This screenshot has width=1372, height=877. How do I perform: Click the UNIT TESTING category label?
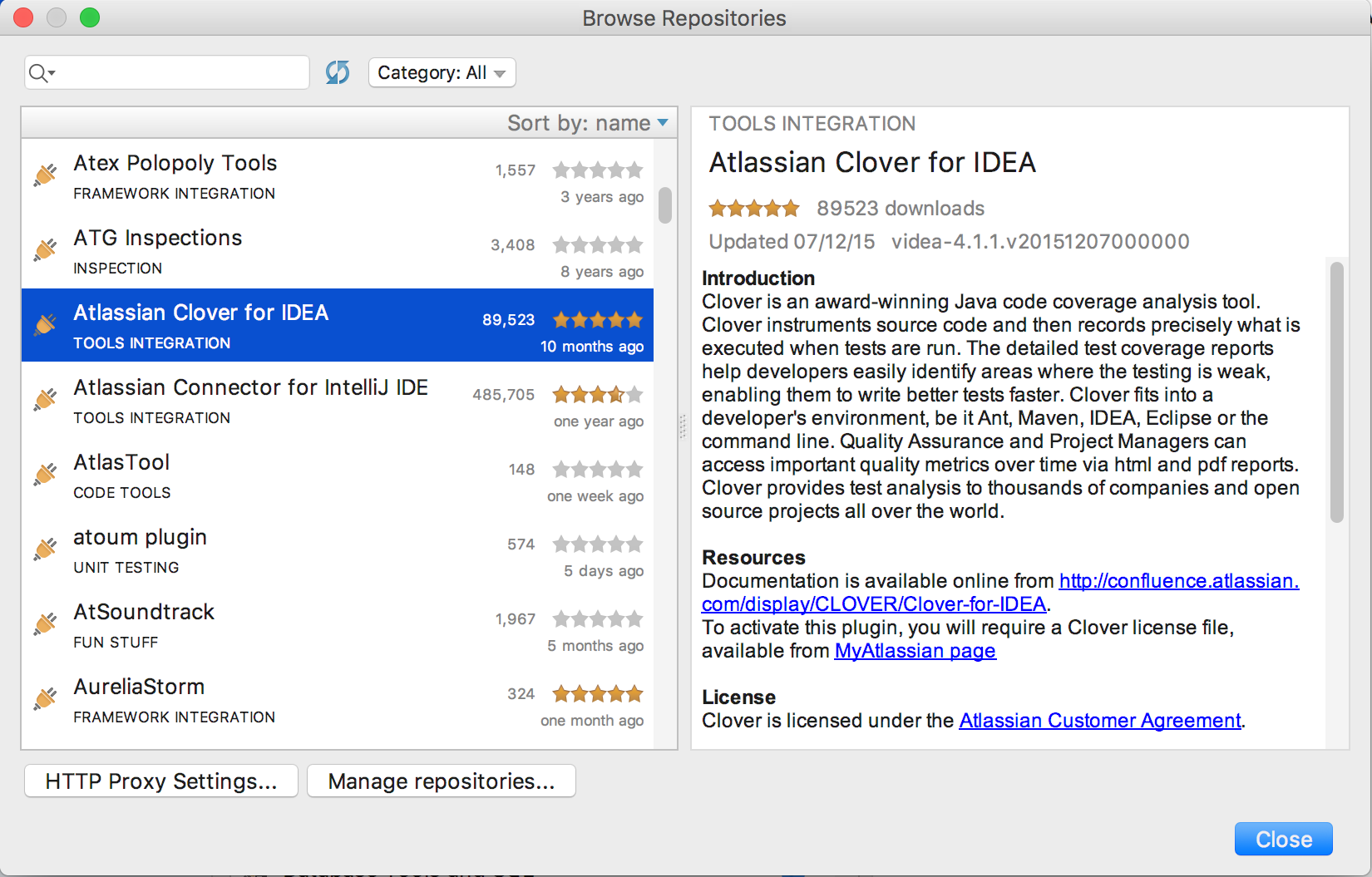point(126,568)
